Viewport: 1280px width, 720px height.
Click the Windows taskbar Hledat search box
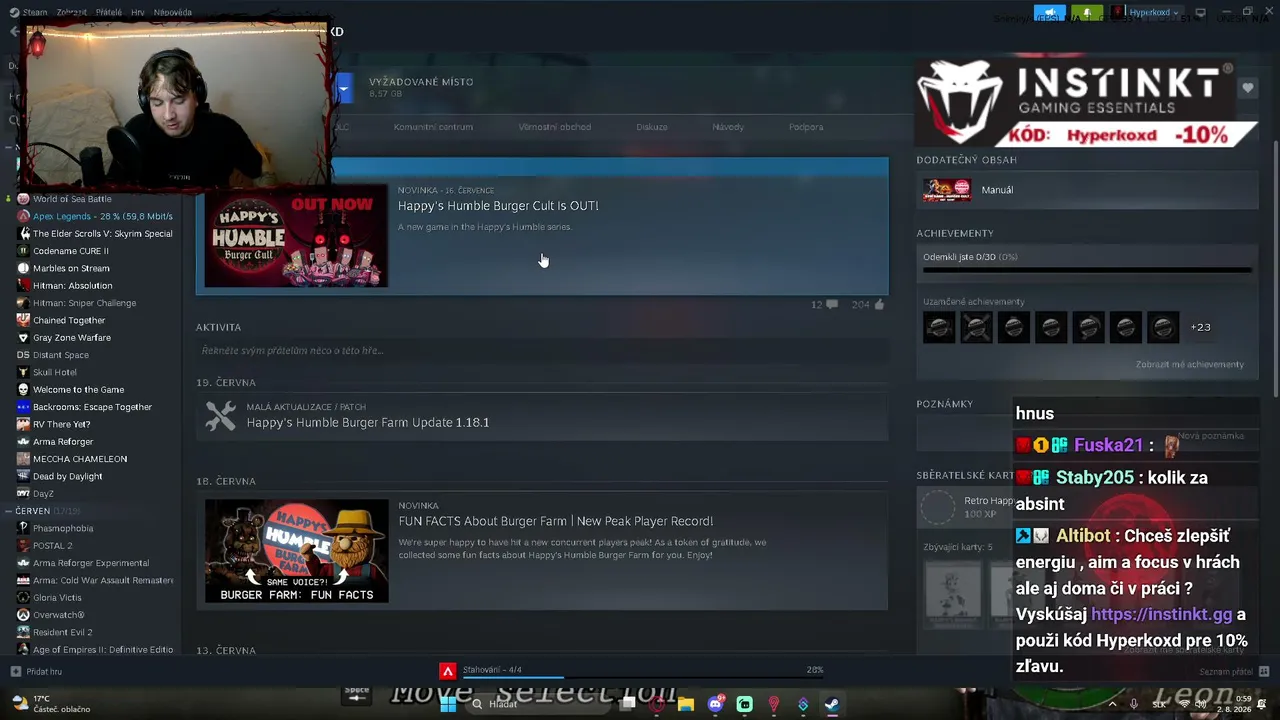[x=536, y=704]
